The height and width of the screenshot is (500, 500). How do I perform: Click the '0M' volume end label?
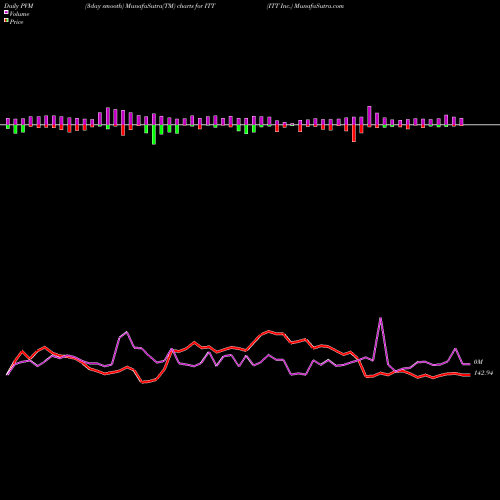pos(478,362)
